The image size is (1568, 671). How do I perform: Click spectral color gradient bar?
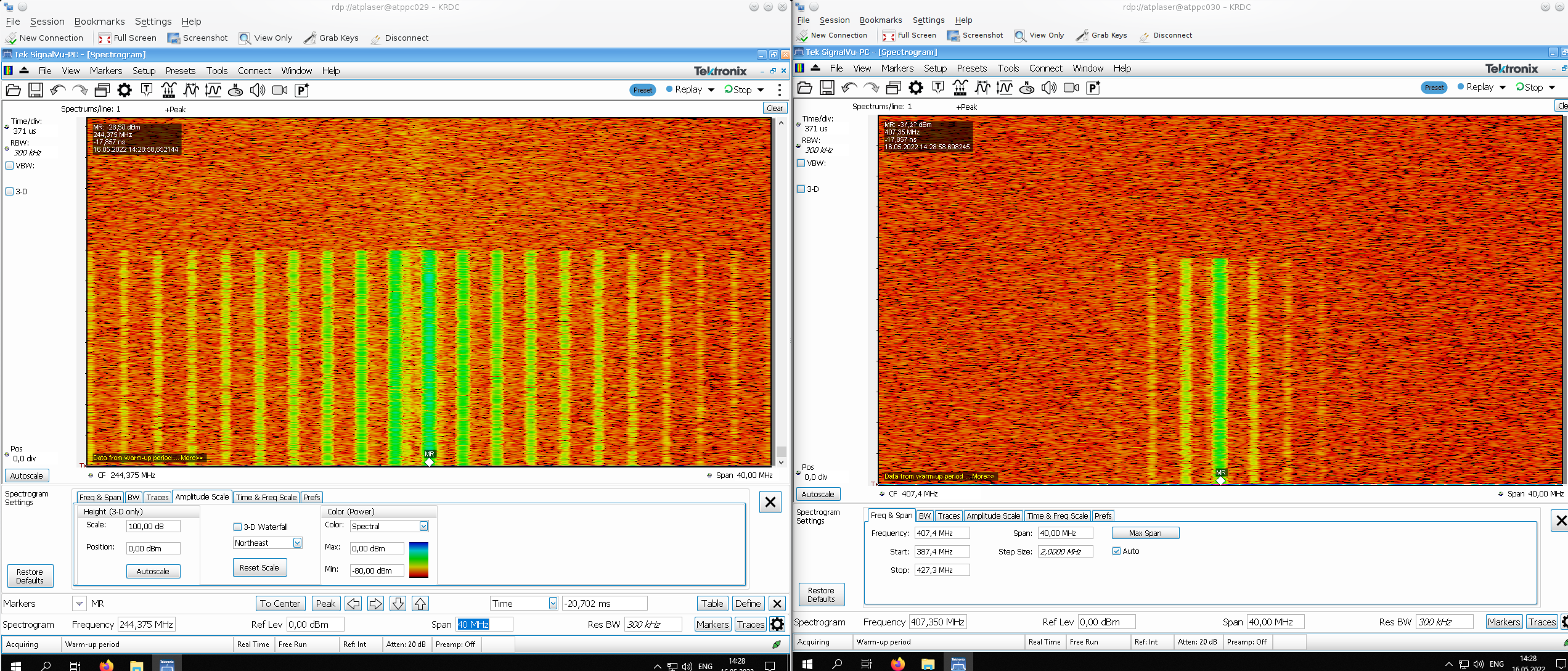tap(419, 559)
